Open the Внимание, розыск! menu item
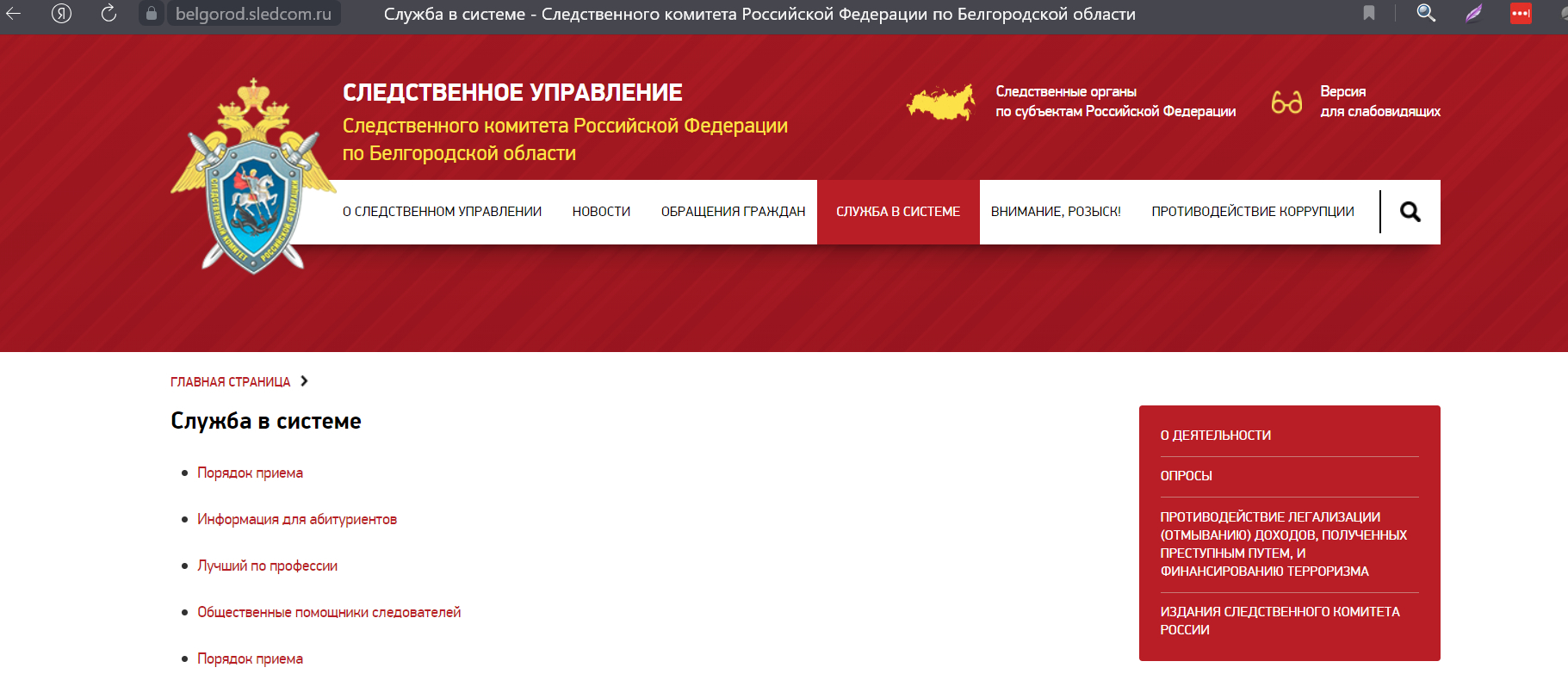 coord(1056,212)
